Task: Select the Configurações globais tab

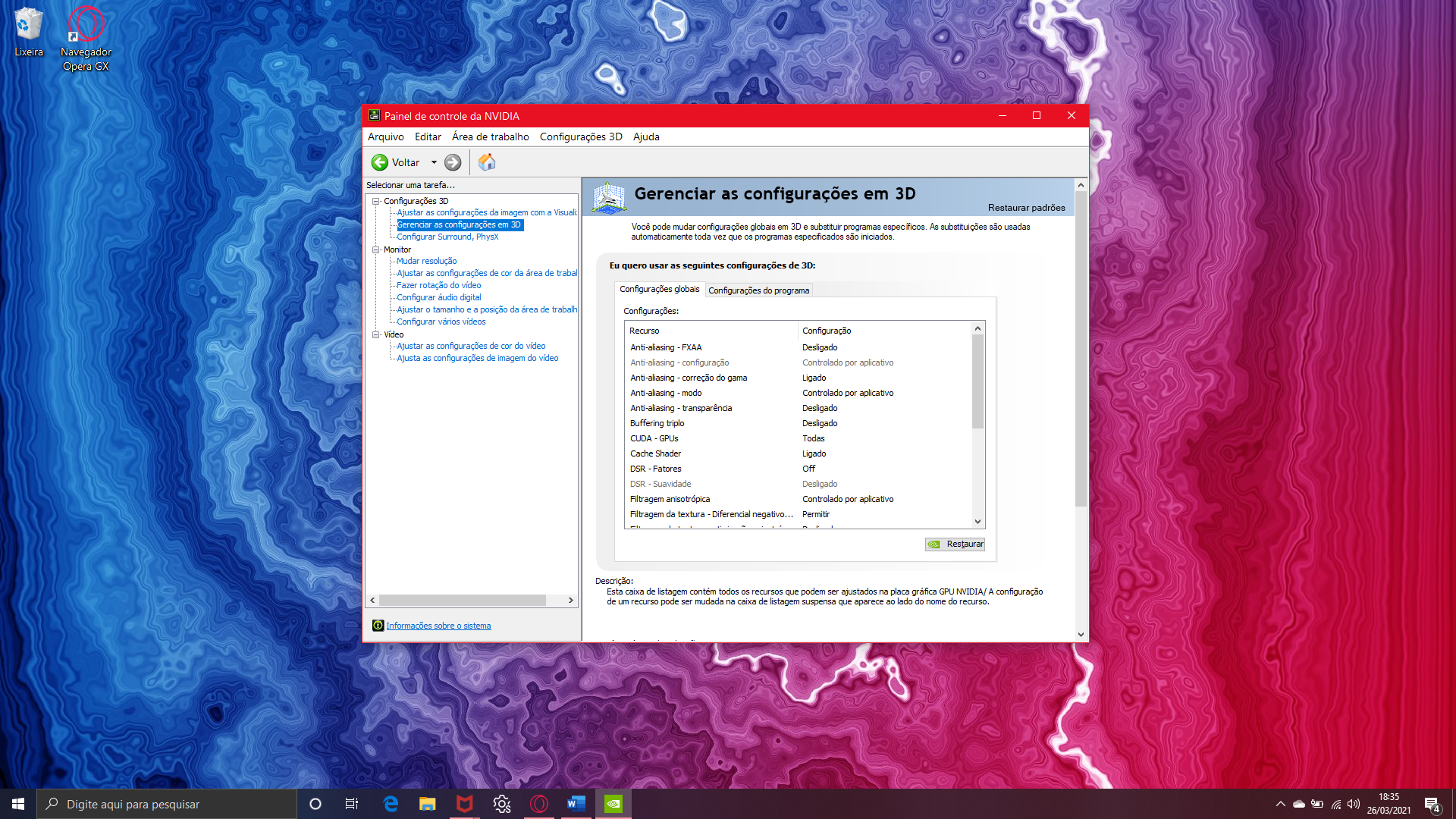Action: (659, 289)
